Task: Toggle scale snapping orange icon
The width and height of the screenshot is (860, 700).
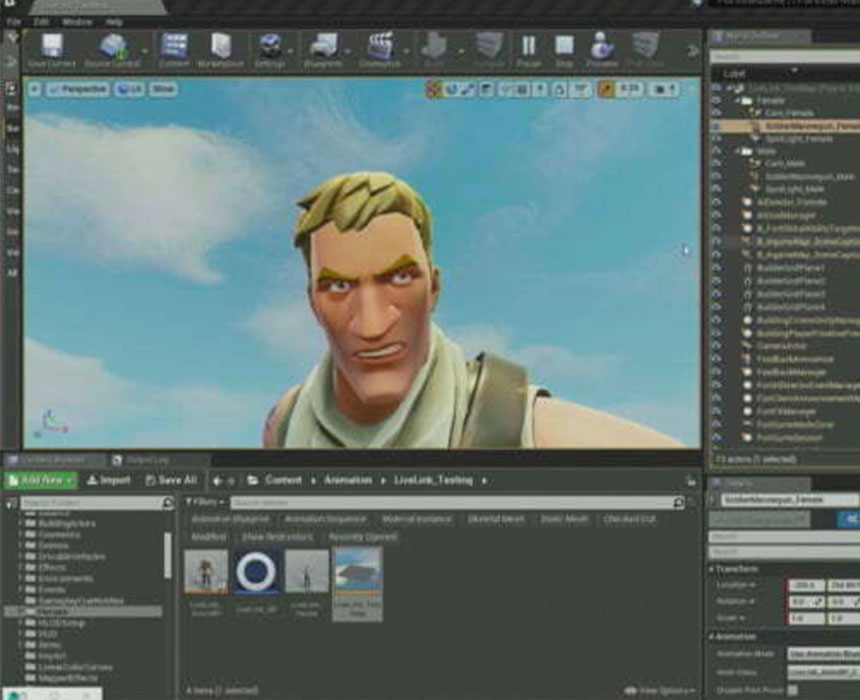Action: [x=607, y=89]
